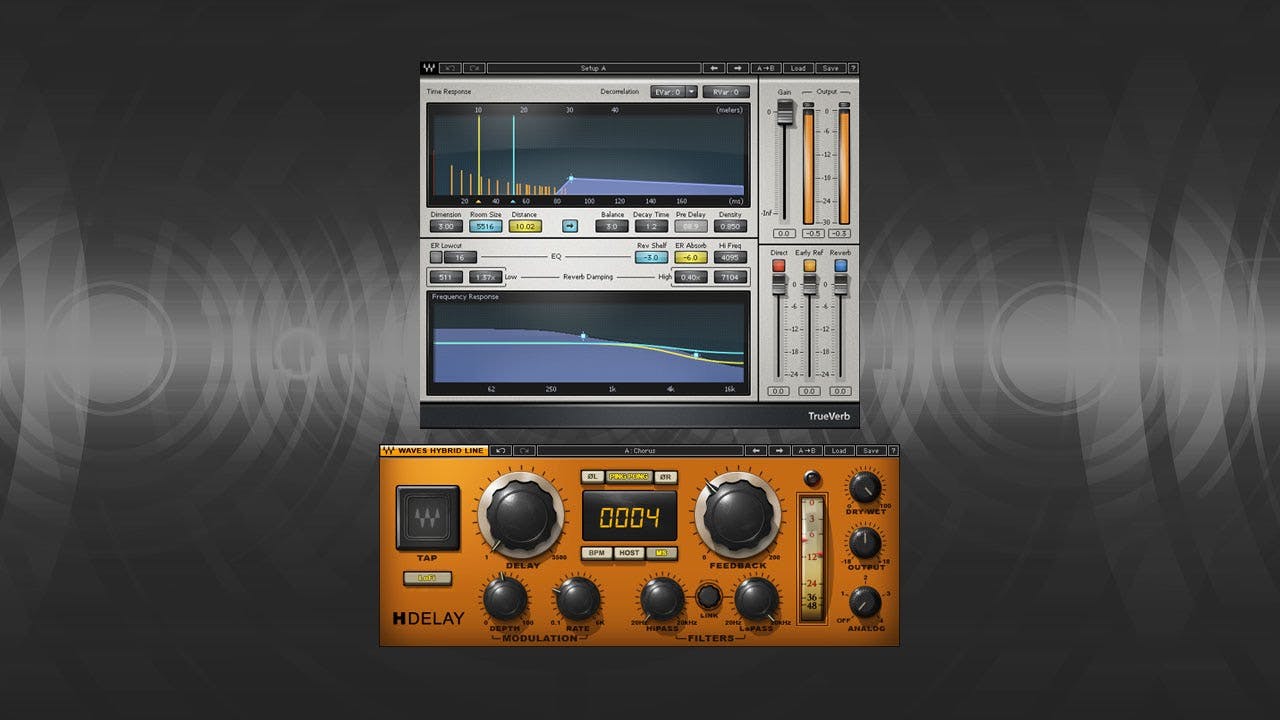
Task: Click the Waves logo in the TrueVerb toolbar
Action: [429, 68]
